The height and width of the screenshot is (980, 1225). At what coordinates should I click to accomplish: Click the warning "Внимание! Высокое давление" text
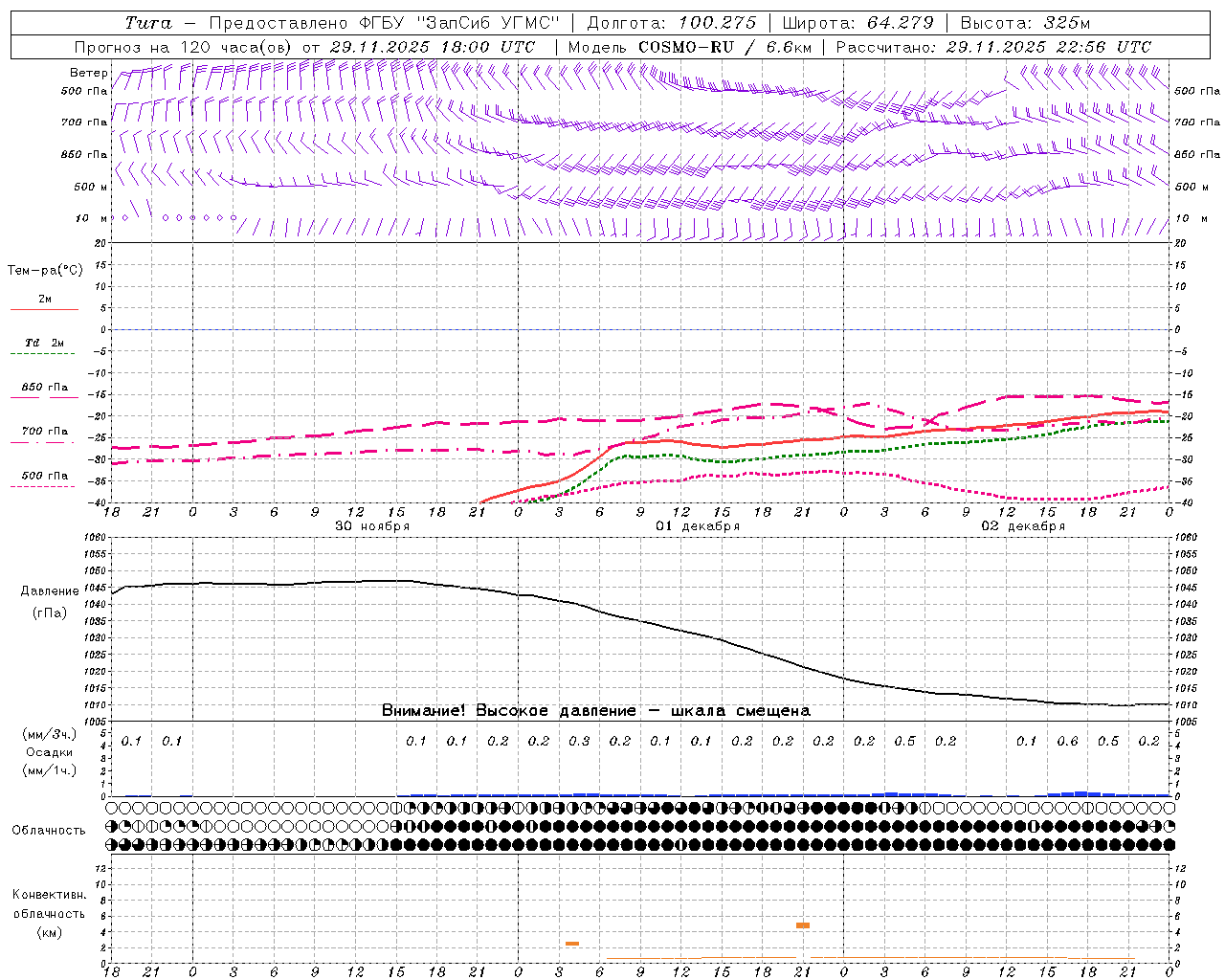pyautogui.click(x=509, y=711)
